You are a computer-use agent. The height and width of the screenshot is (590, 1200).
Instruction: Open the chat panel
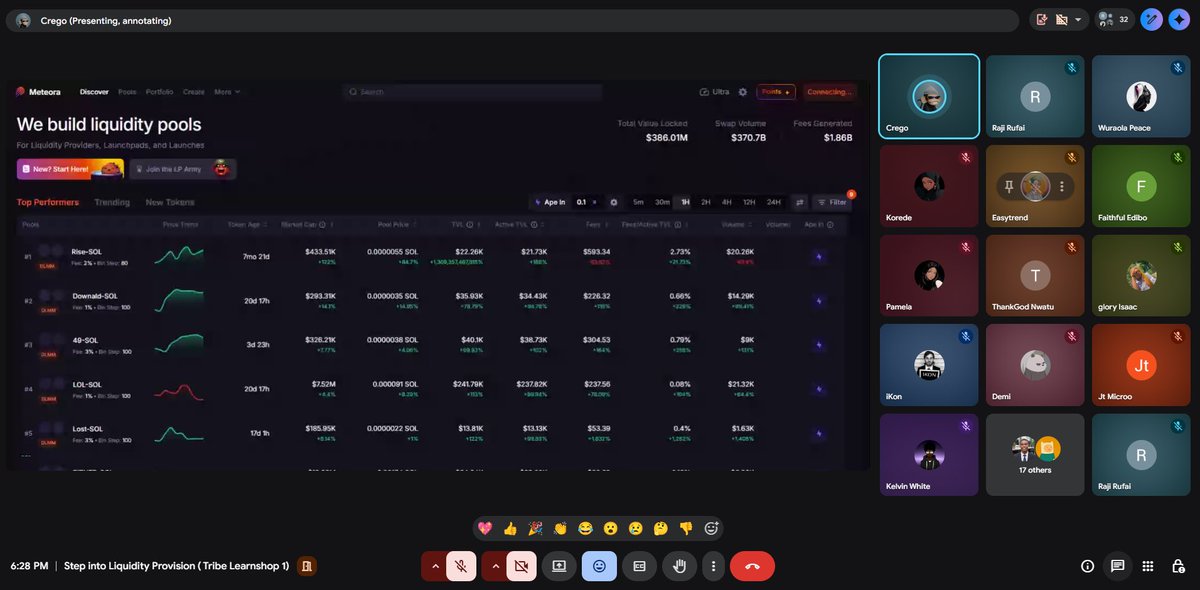1118,566
